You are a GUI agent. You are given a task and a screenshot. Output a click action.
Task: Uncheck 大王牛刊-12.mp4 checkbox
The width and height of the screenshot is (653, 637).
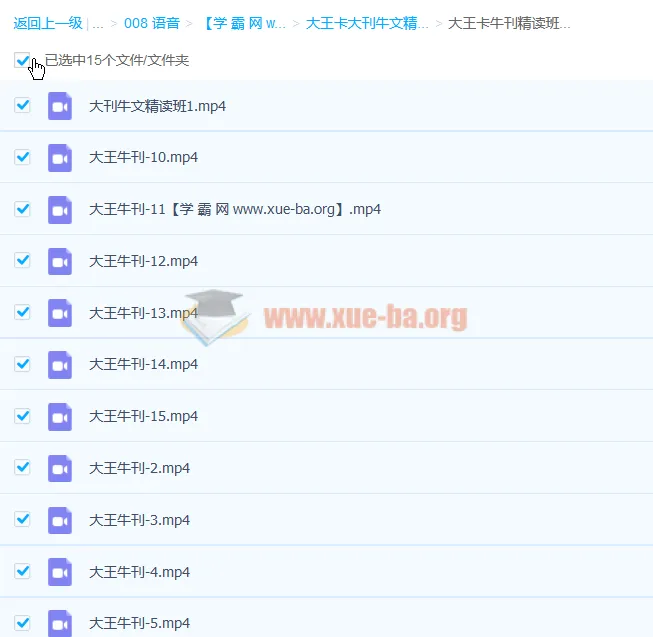point(22,260)
